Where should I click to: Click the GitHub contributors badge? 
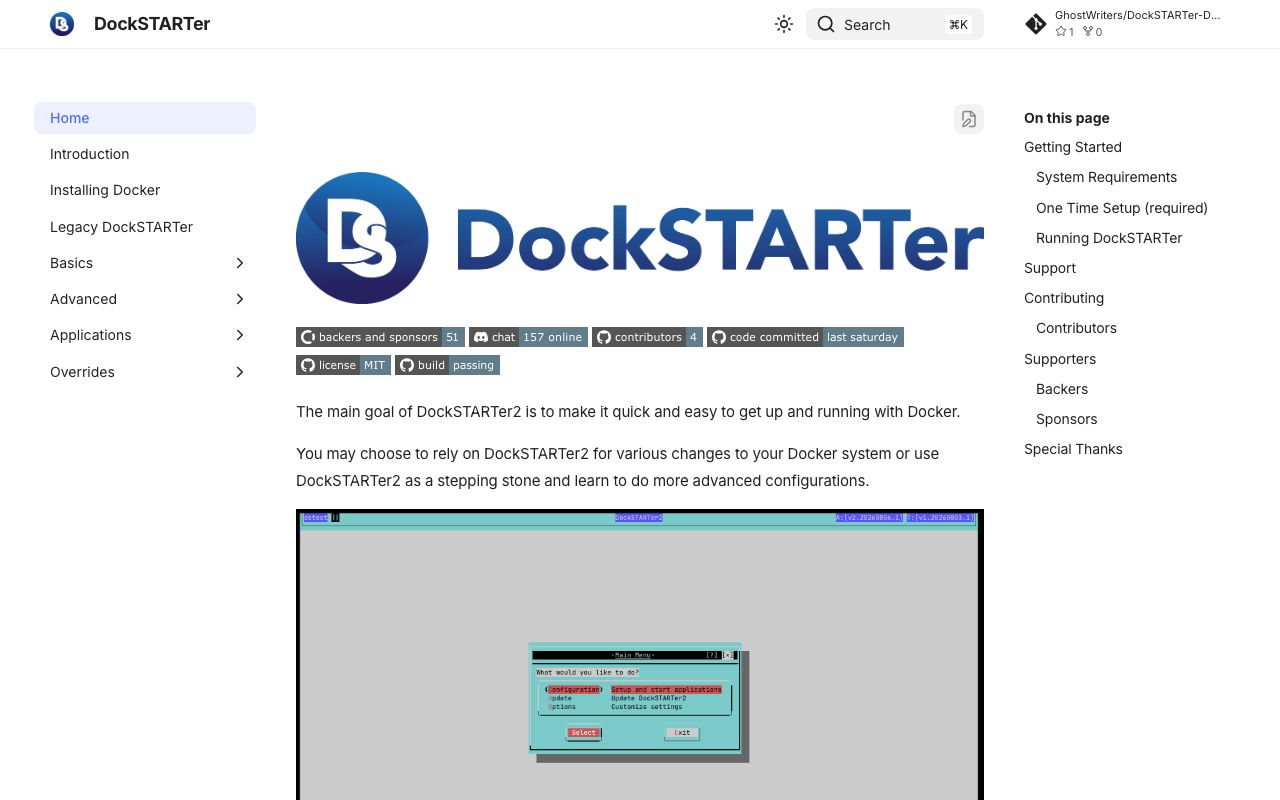[x=647, y=337]
